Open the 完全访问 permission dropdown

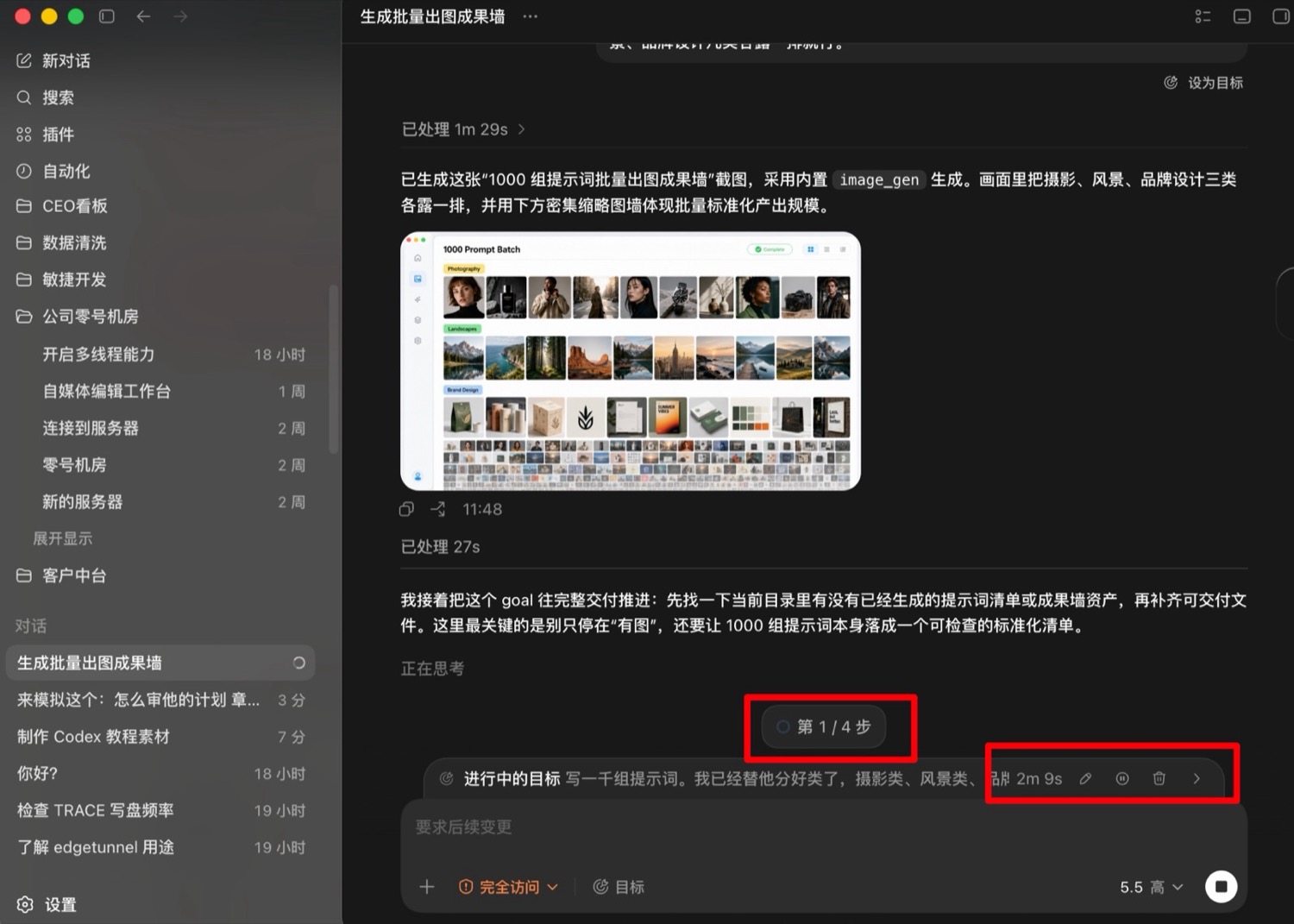pyautogui.click(x=509, y=887)
